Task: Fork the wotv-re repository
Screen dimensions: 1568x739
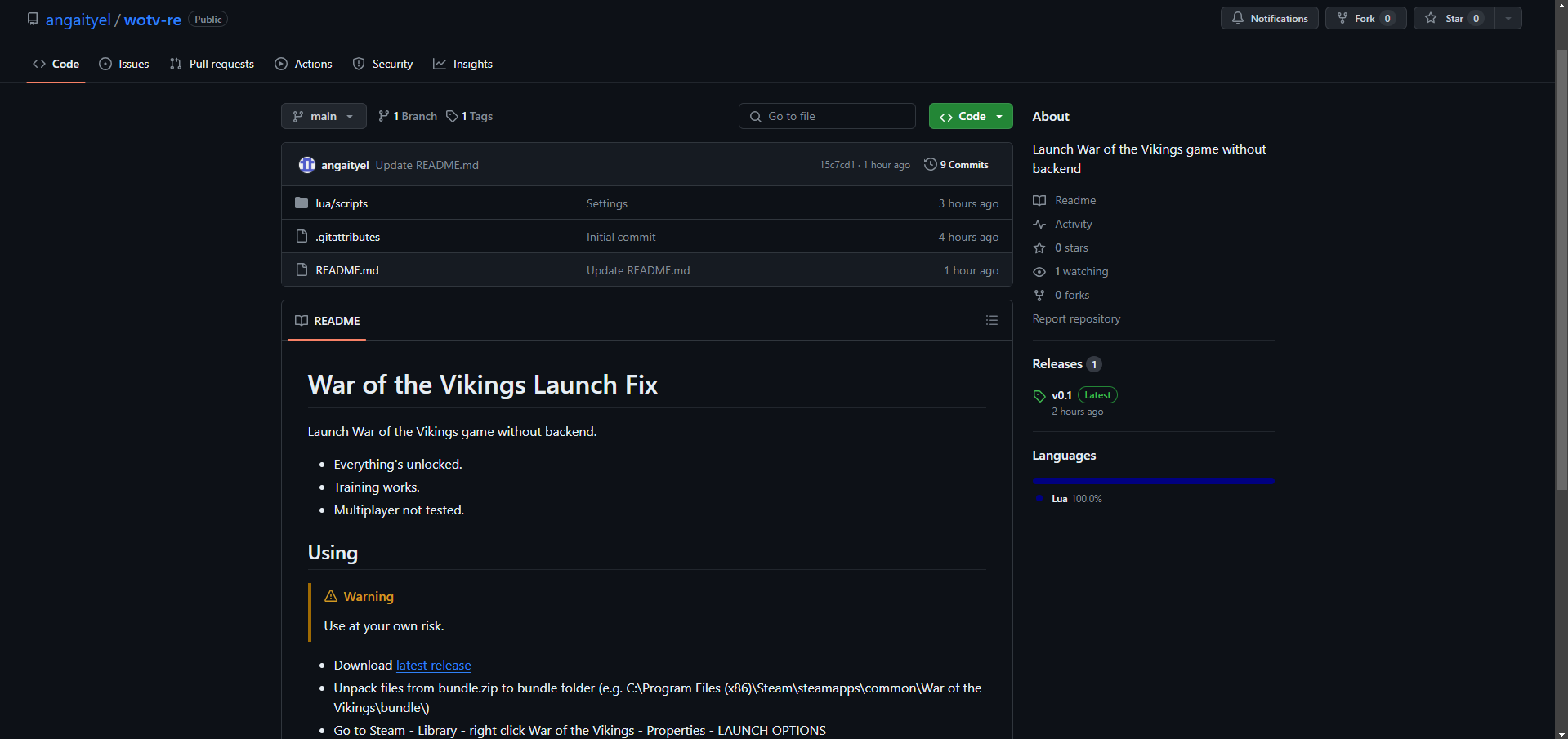Action: [1365, 18]
